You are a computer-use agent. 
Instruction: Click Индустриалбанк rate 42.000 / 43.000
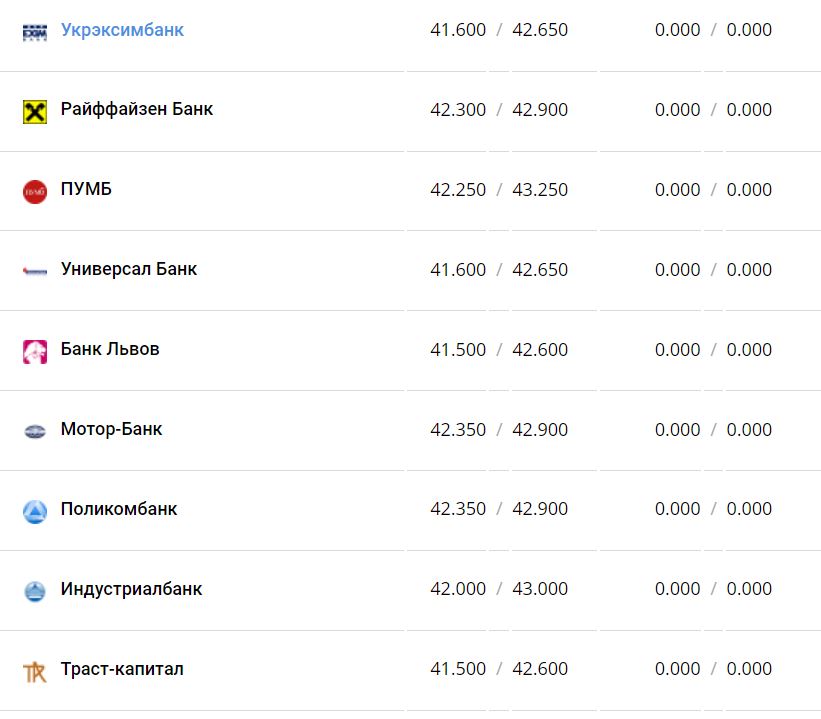tap(499, 590)
